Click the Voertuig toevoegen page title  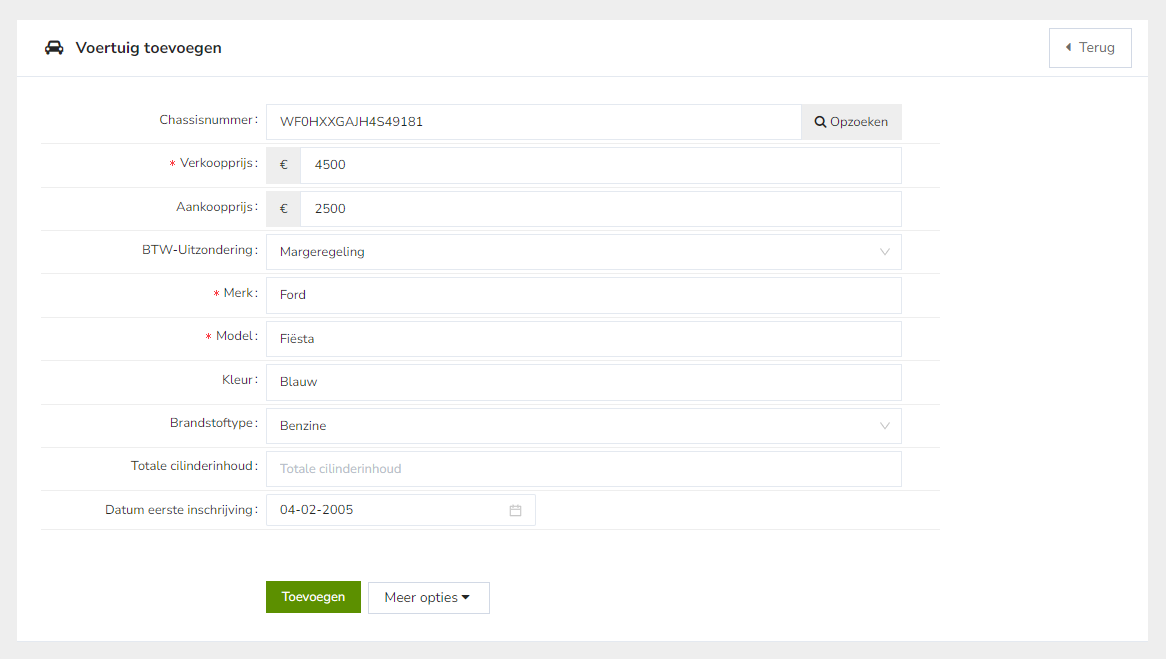tap(149, 48)
